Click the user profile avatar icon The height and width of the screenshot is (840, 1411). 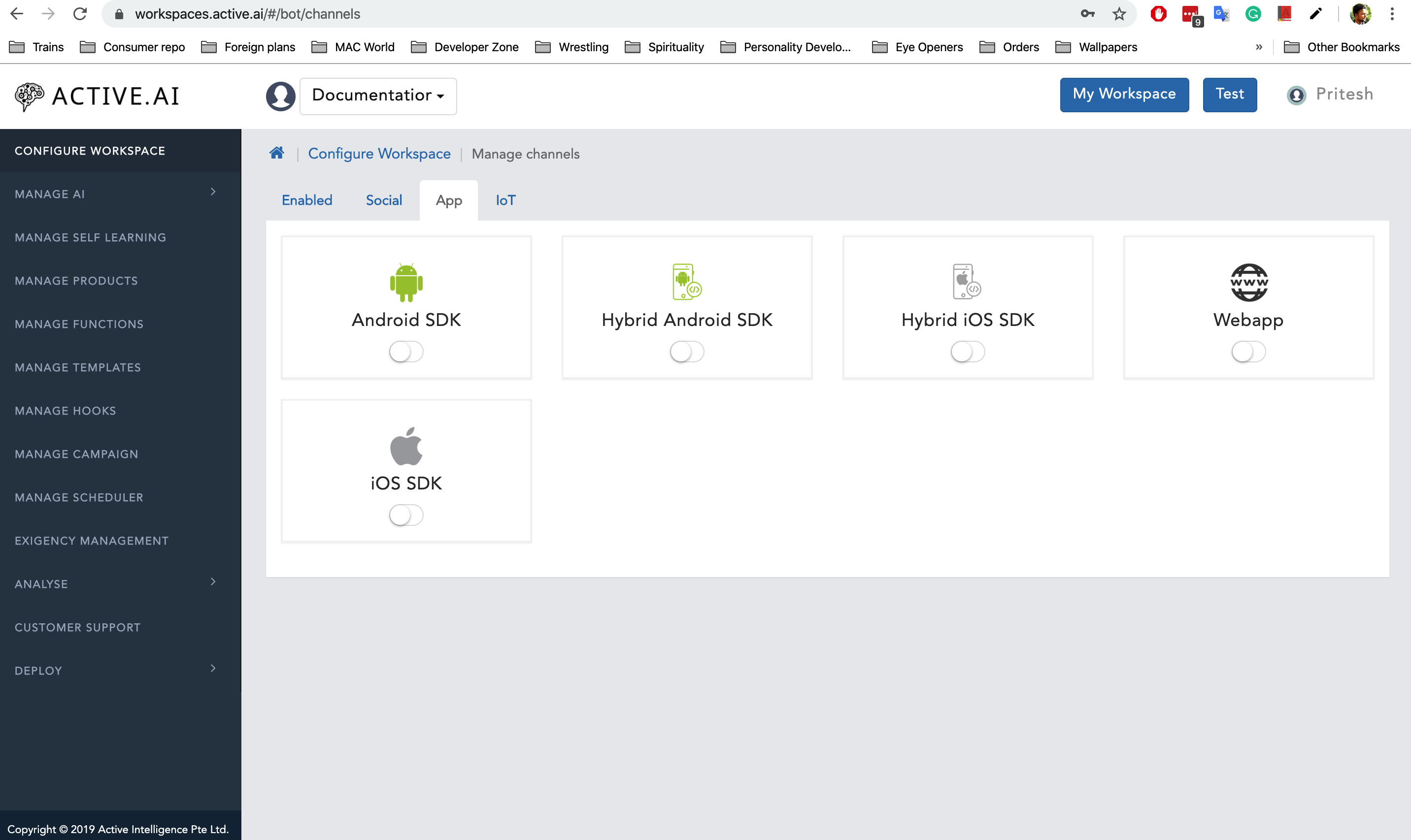1298,95
